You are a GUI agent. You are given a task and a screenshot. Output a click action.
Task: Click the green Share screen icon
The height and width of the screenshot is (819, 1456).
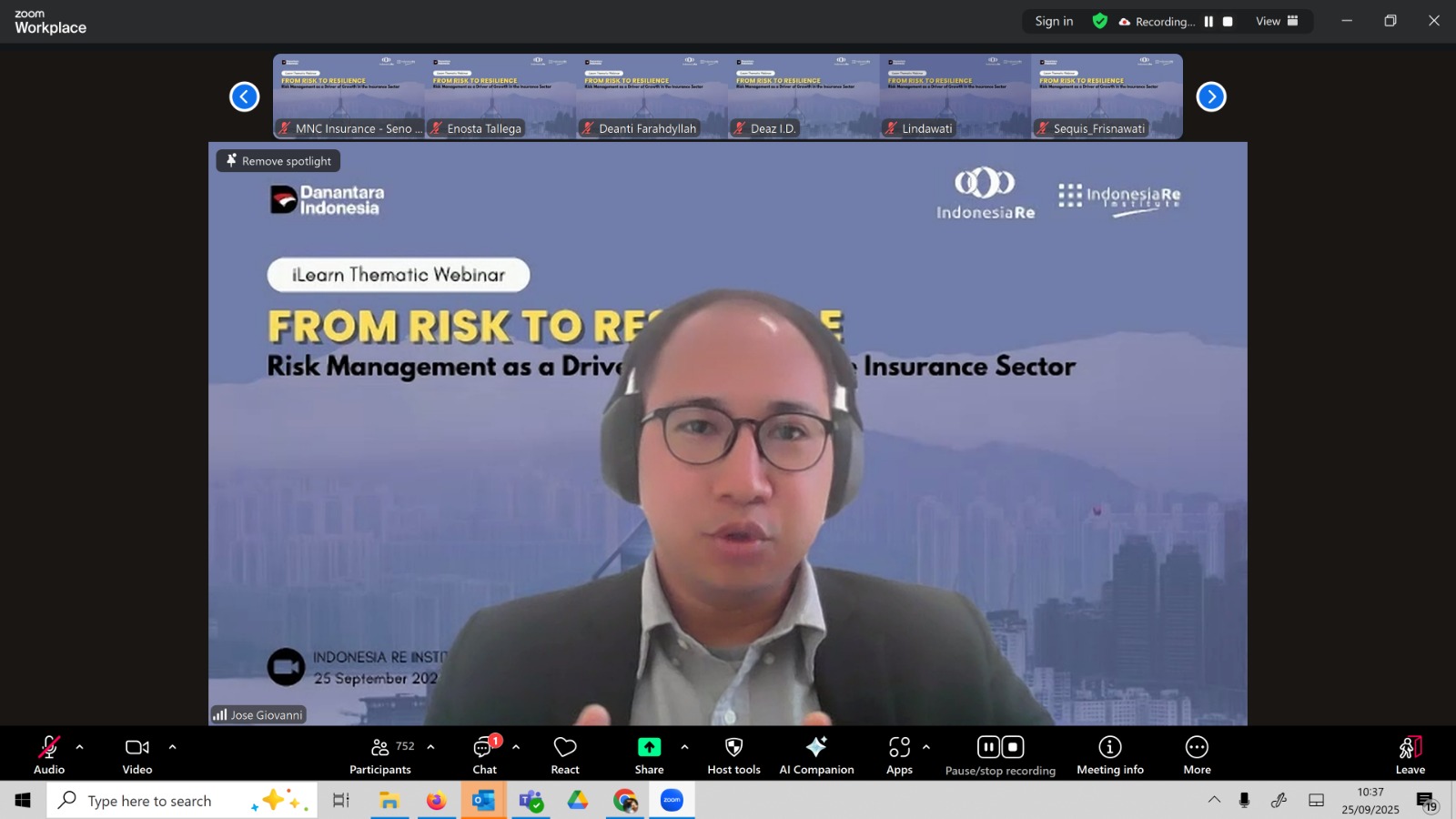(x=649, y=747)
